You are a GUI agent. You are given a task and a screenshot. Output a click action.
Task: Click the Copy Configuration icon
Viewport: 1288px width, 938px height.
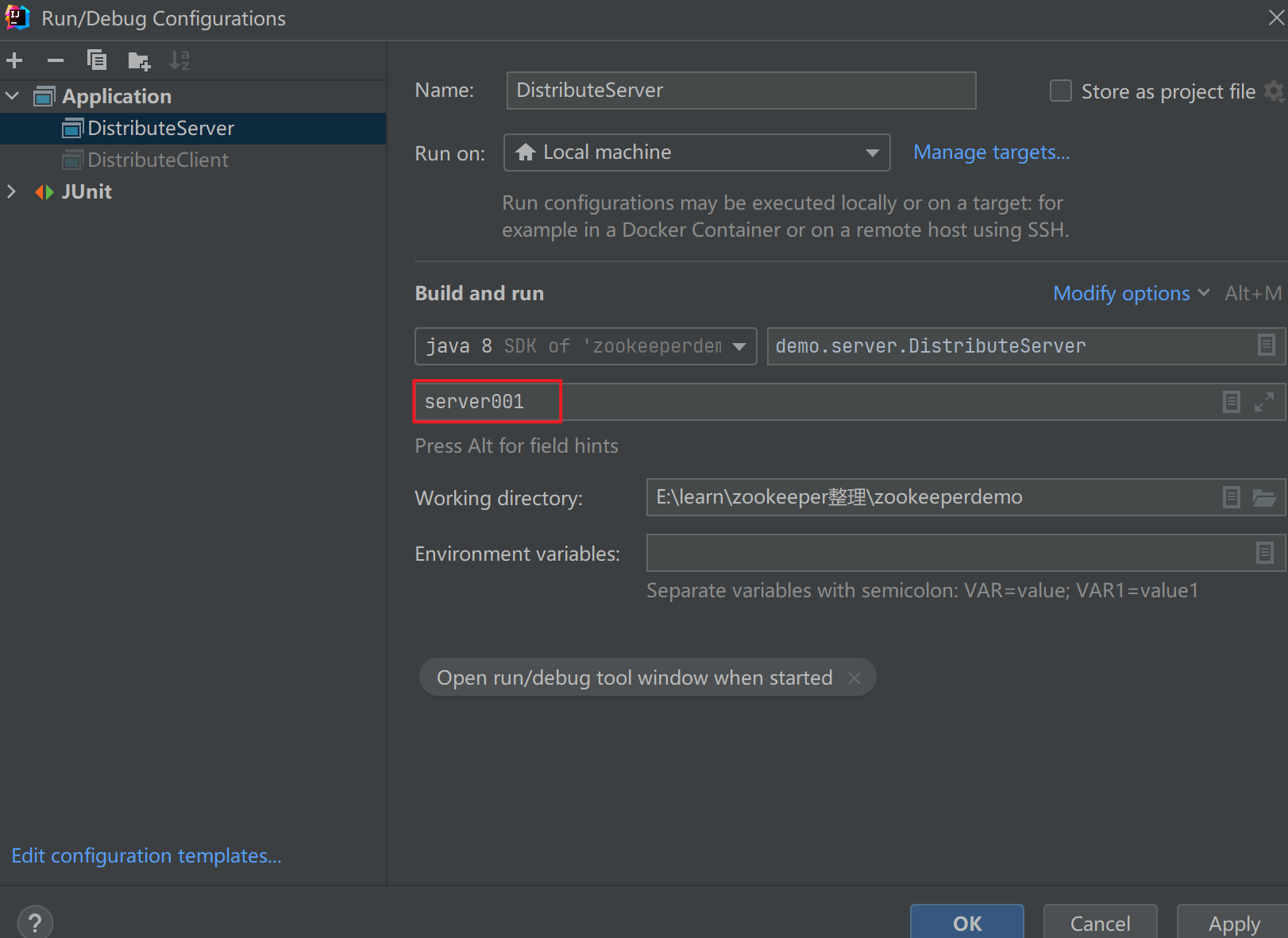[97, 60]
